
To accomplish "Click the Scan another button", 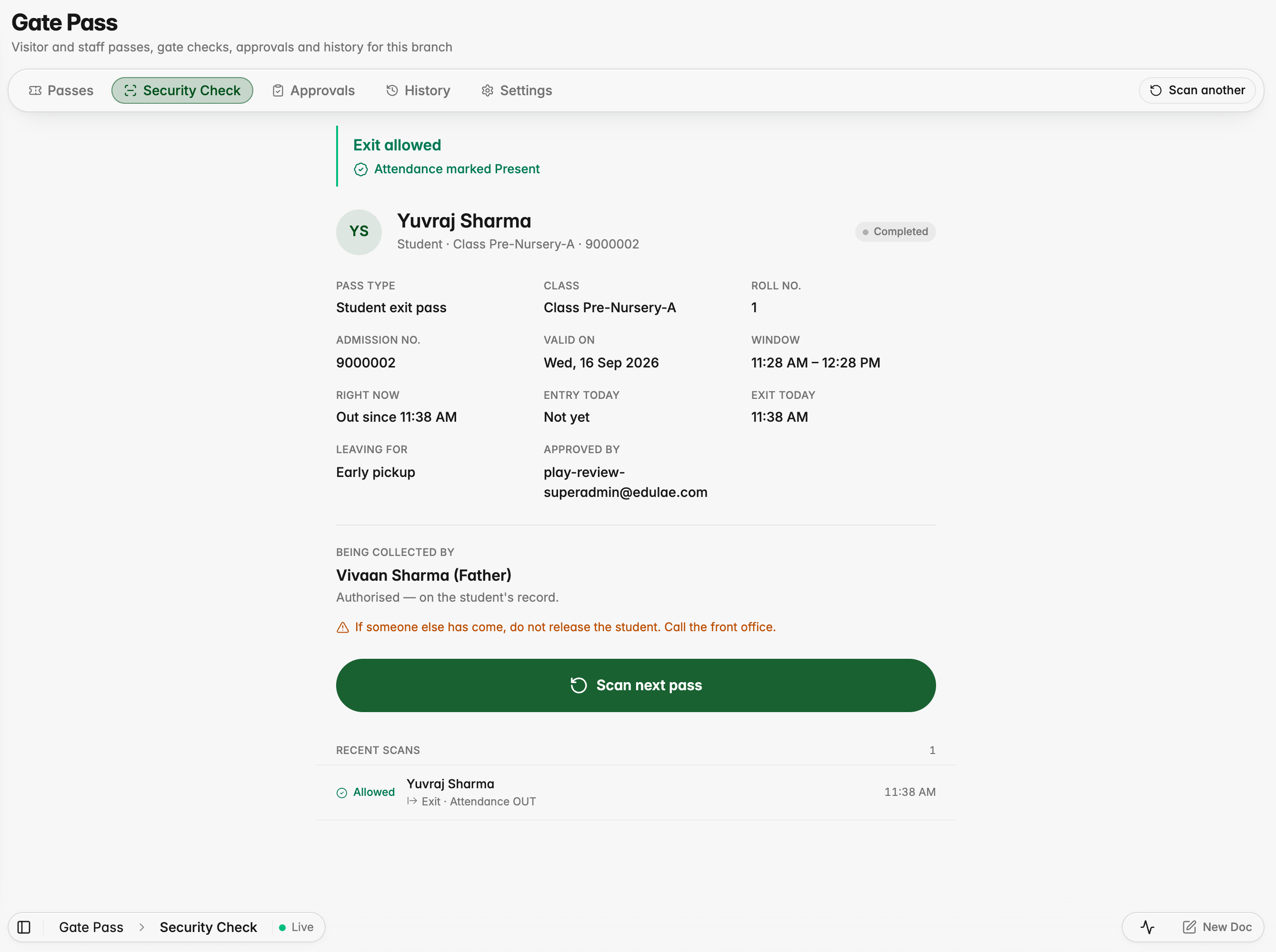I will (1197, 90).
